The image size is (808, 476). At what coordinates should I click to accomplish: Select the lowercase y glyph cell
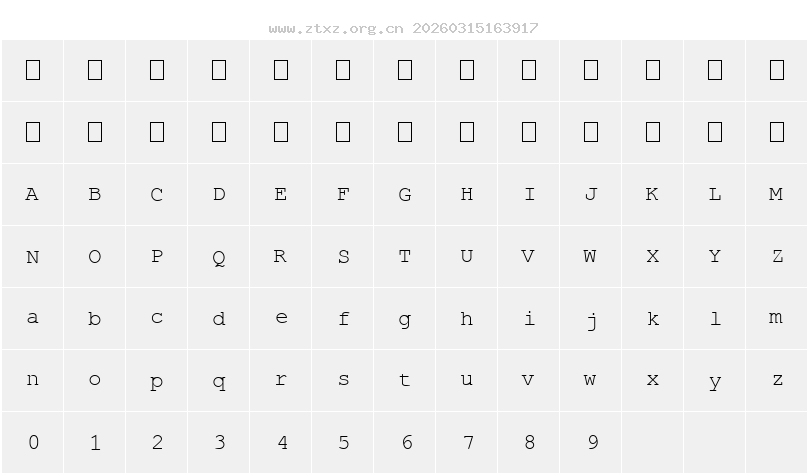(714, 381)
